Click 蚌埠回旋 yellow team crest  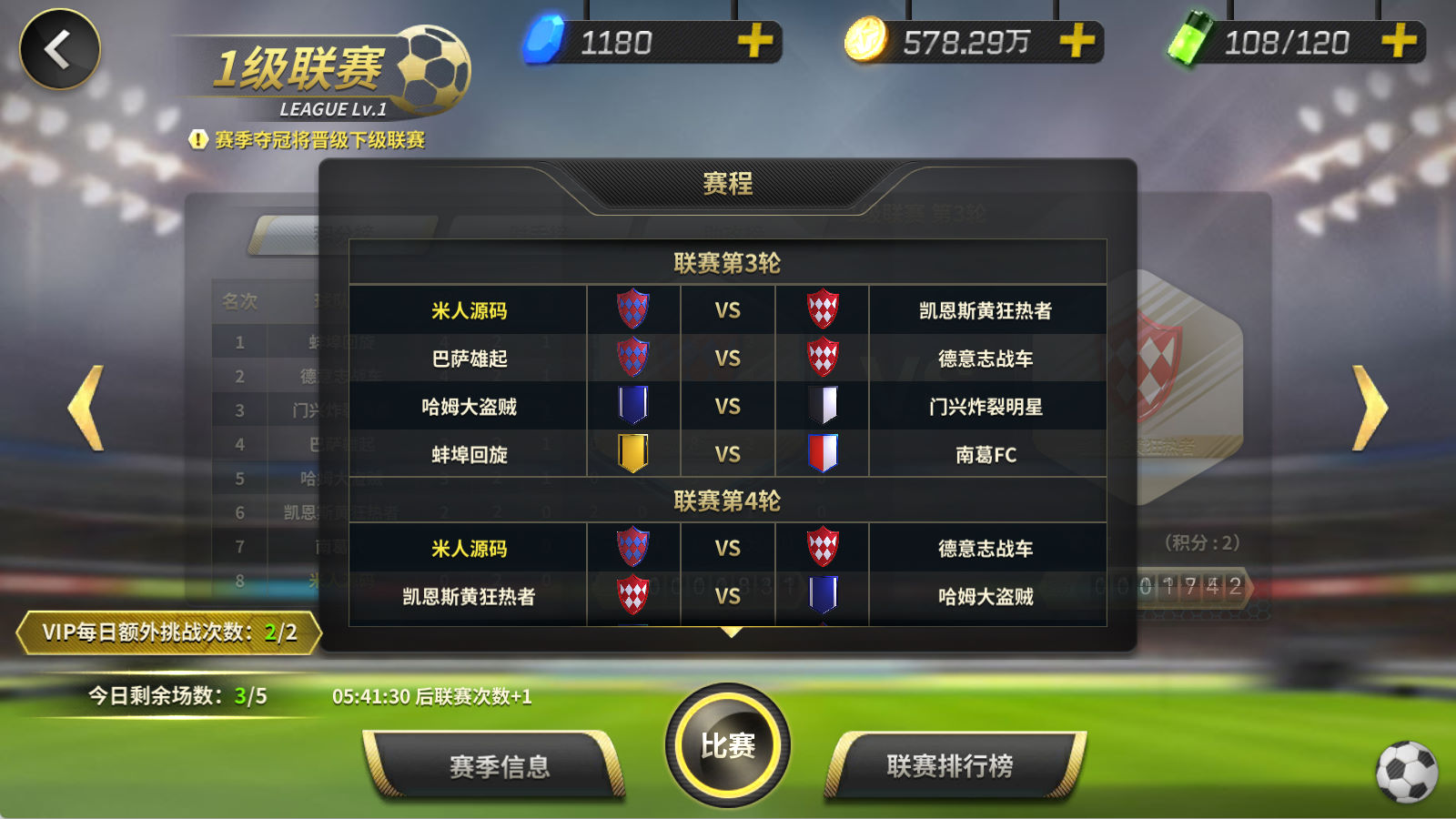632,452
